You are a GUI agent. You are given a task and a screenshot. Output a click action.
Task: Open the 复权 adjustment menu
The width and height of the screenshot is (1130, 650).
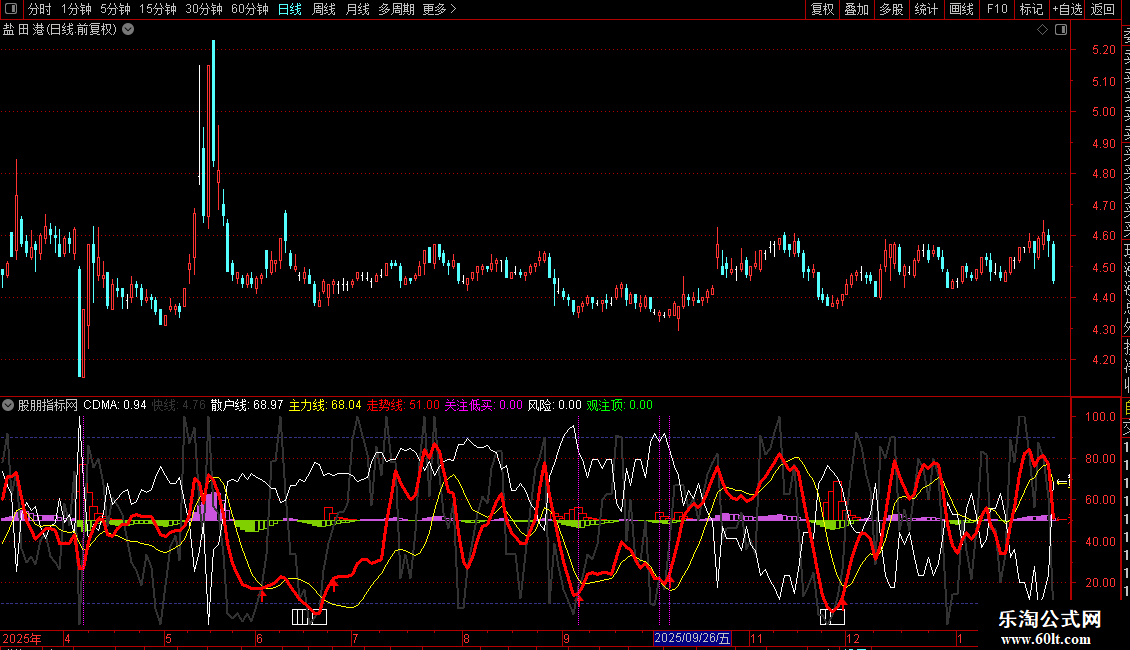[x=822, y=10]
